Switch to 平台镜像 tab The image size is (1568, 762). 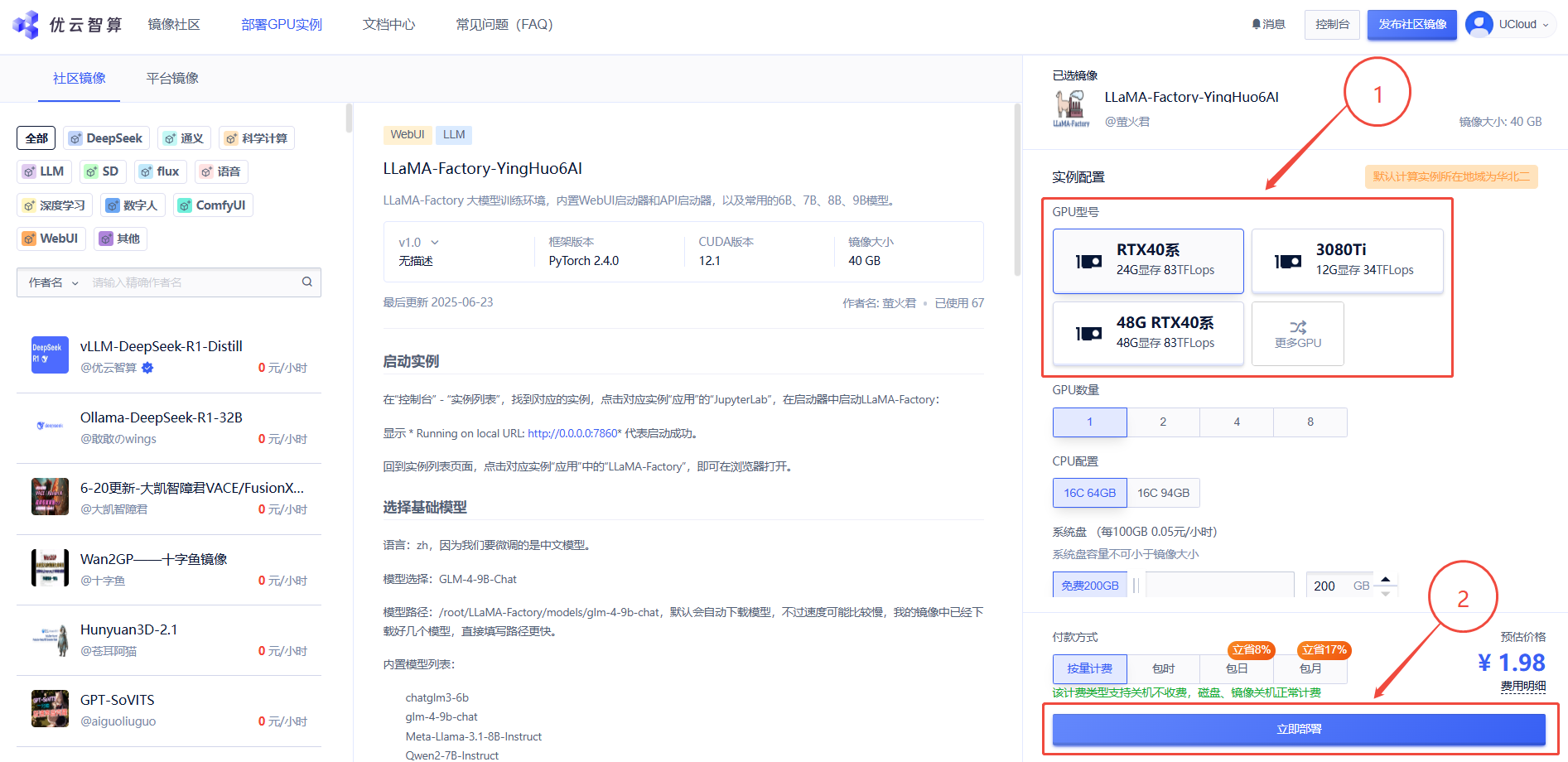pyautogui.click(x=172, y=78)
